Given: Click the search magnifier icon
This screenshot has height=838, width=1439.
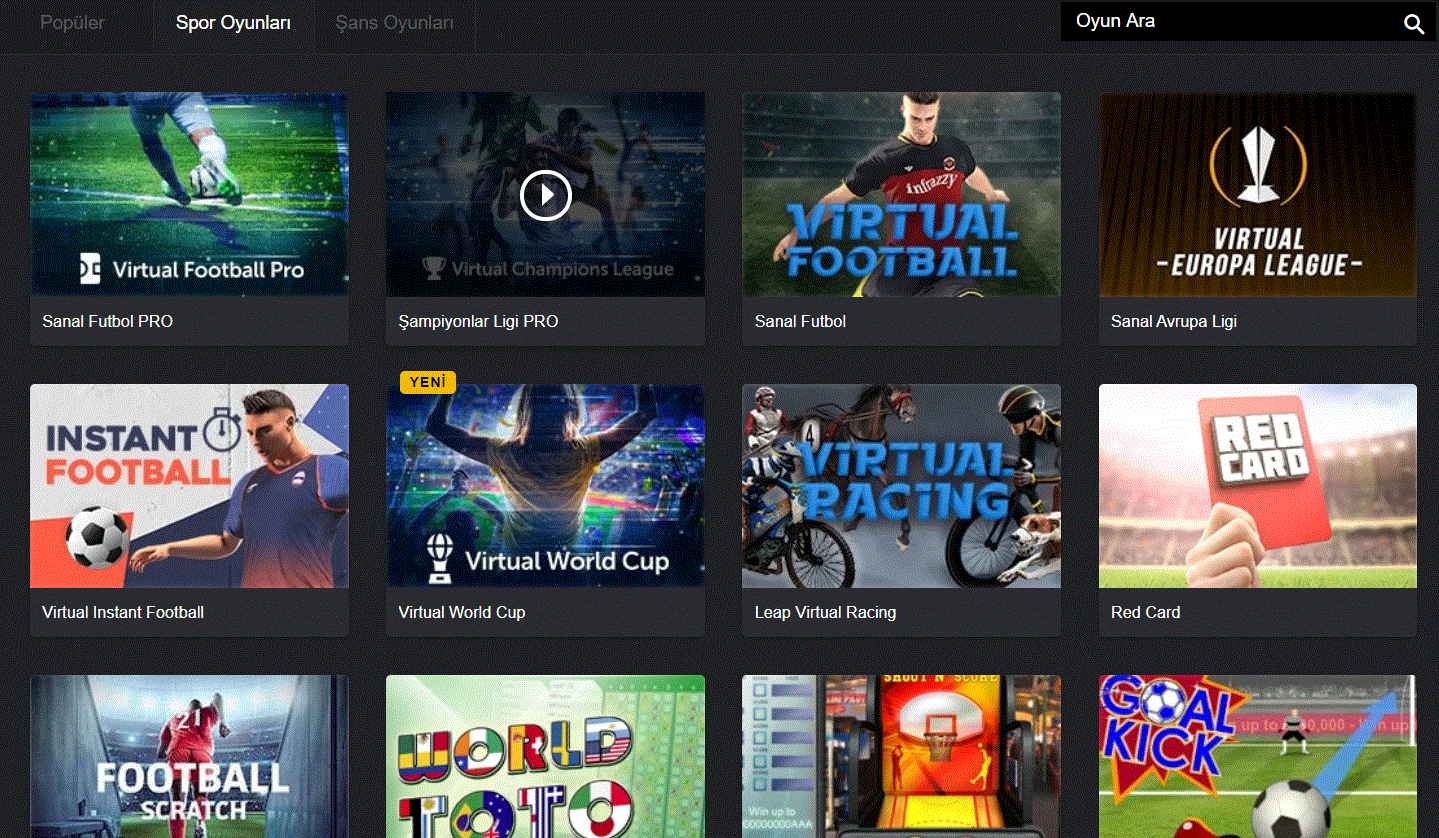Looking at the screenshot, I should click(x=1413, y=24).
